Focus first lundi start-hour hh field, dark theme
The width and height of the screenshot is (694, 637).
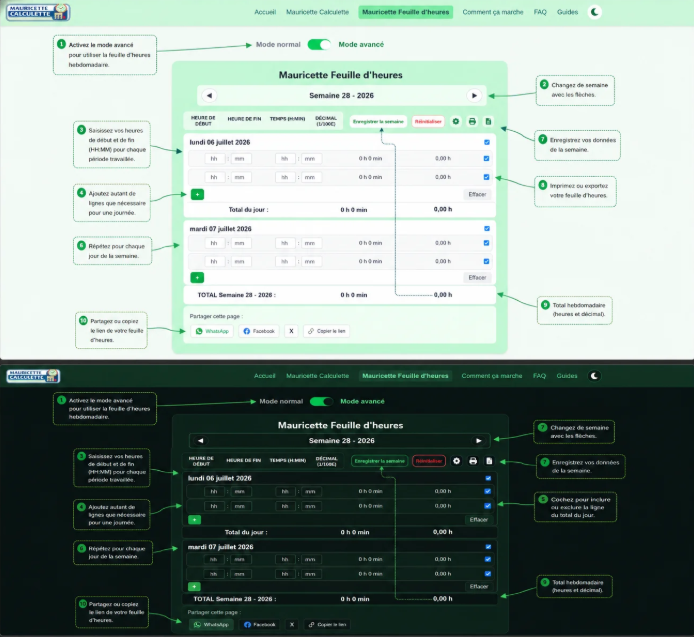click(x=214, y=491)
